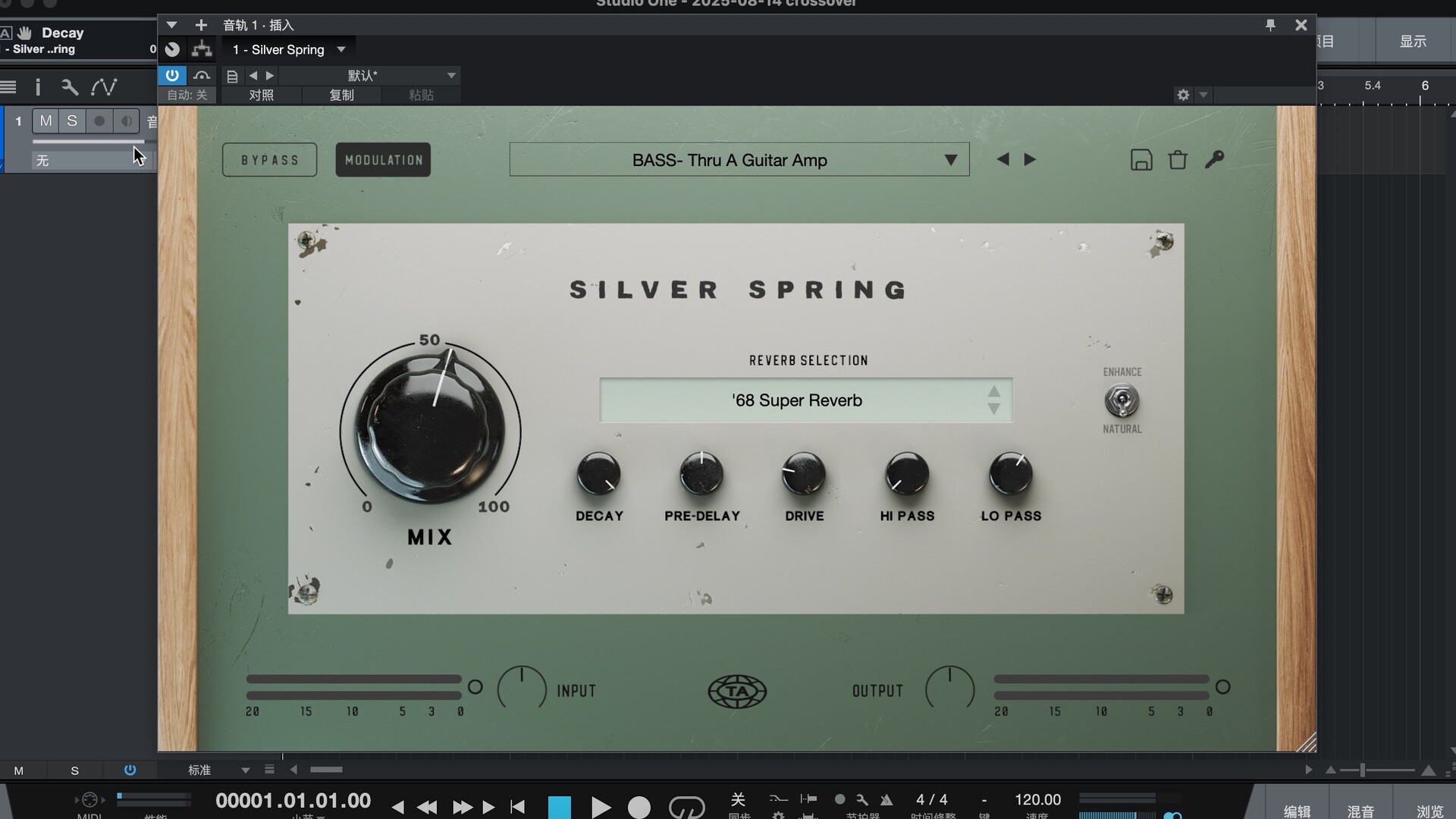Click the large MIX knob
Screen dimensions: 1456x819
pos(430,427)
